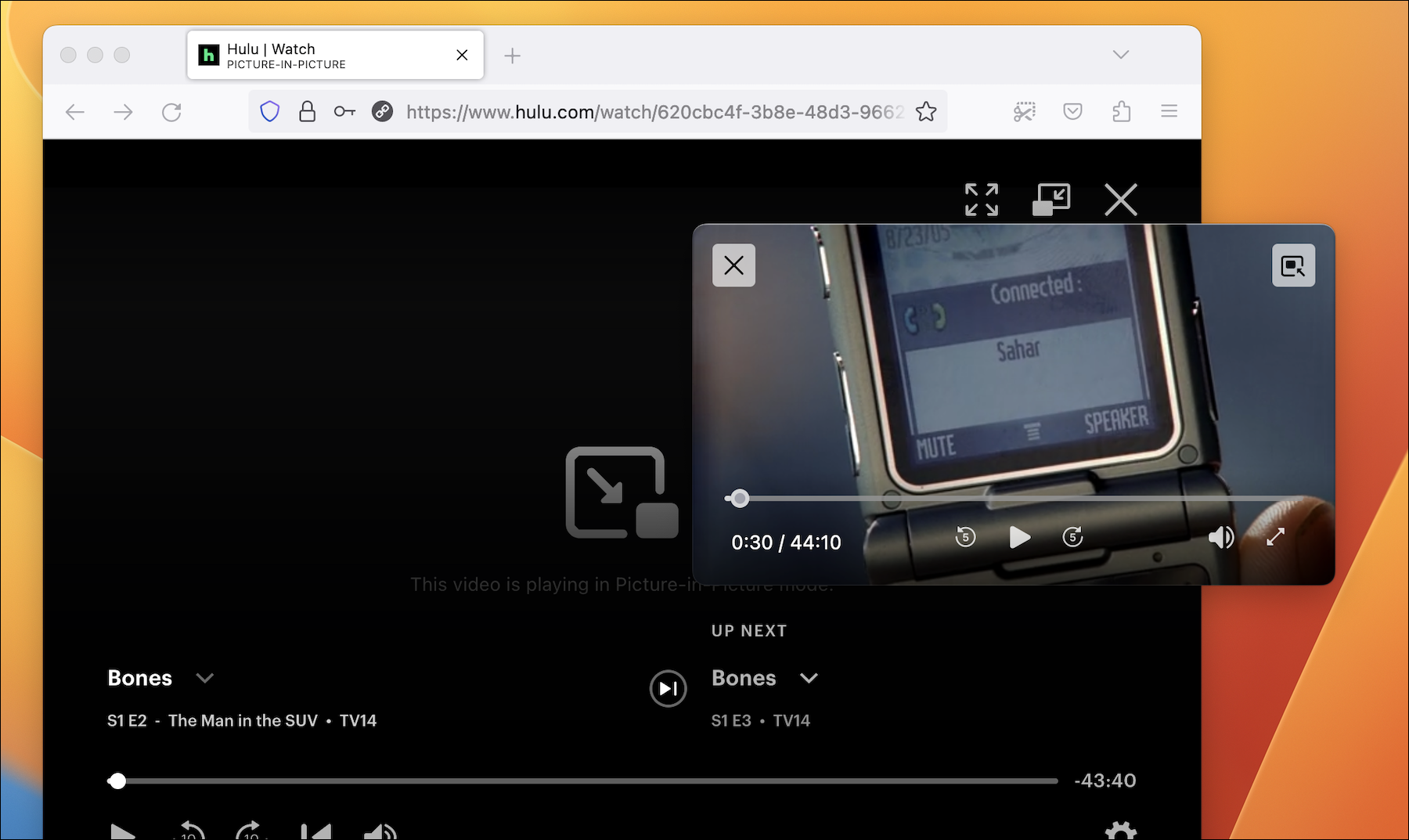Toggle Hulu mini player mode icon
Image resolution: width=1409 pixels, height=840 pixels.
(x=1051, y=200)
